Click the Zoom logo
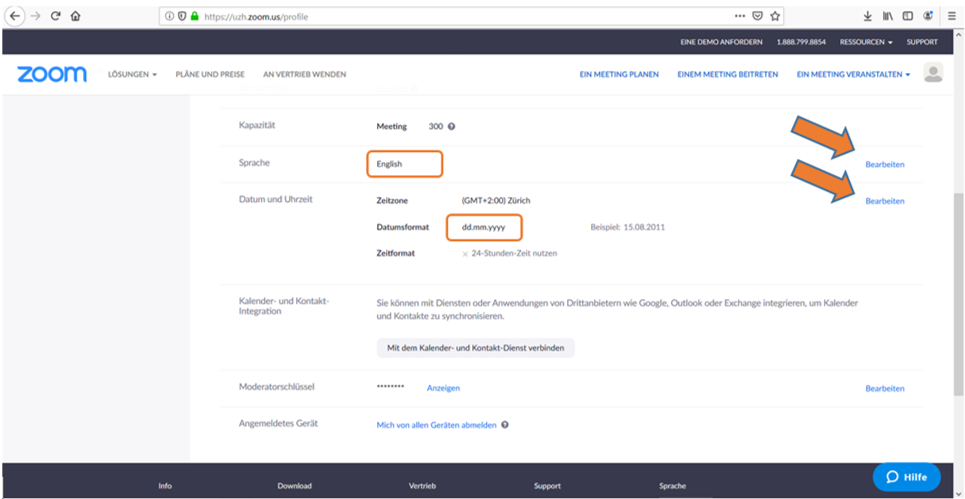Viewport: 965px width, 499px height. (52, 74)
